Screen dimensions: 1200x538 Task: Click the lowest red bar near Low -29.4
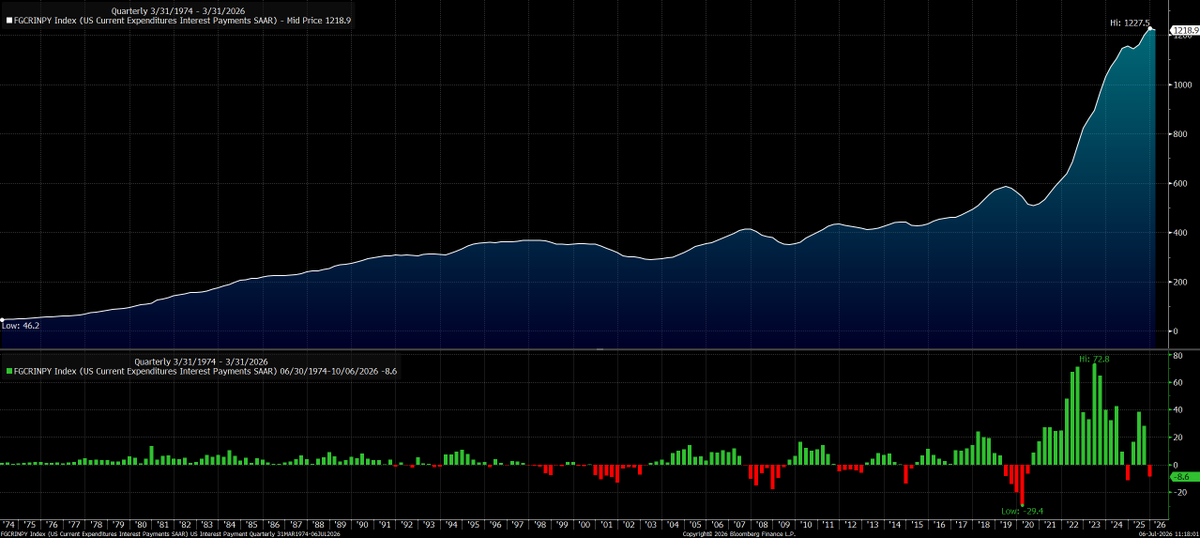pos(1021,485)
